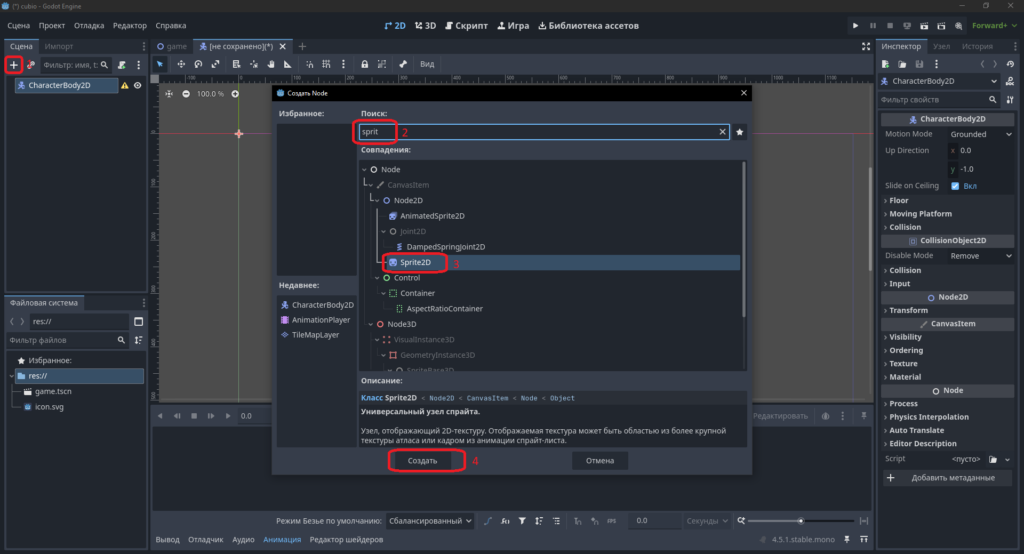Open skeleton bone options icon

point(403,64)
